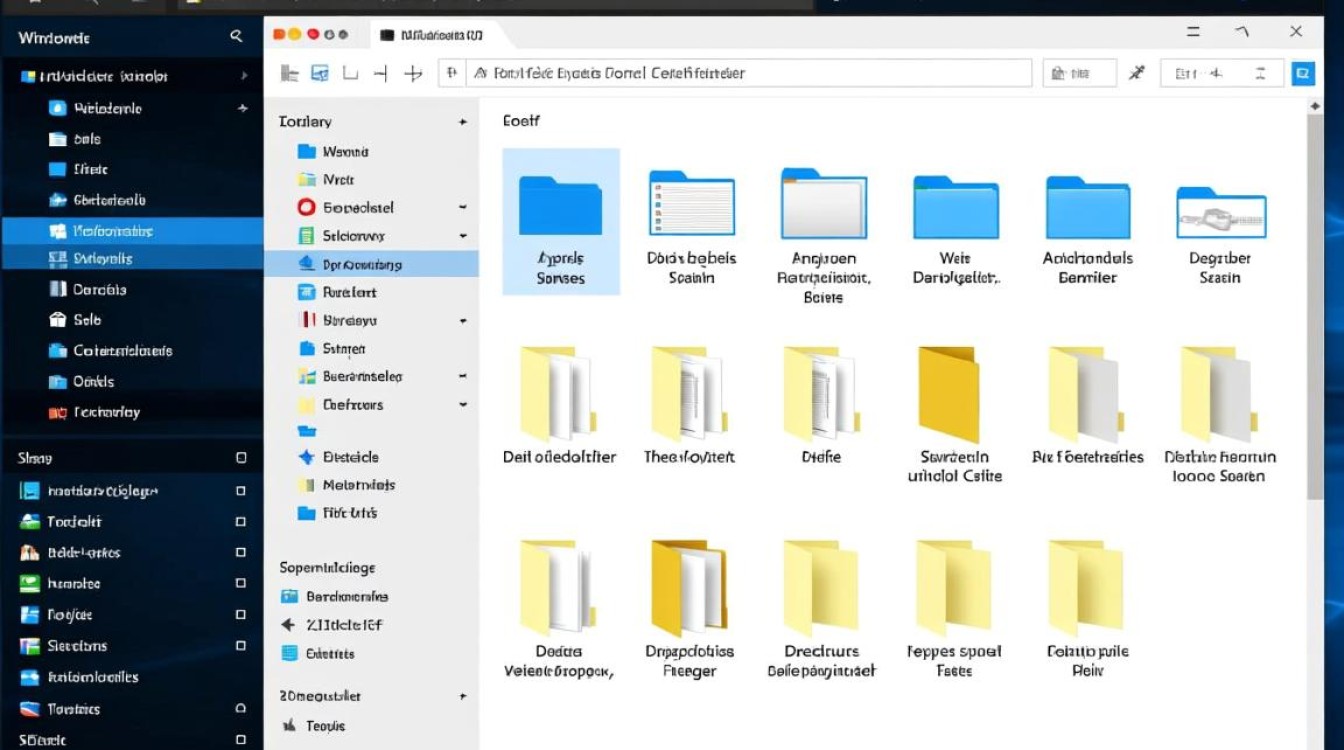Click the blue search button beside the search field

point(1302,73)
